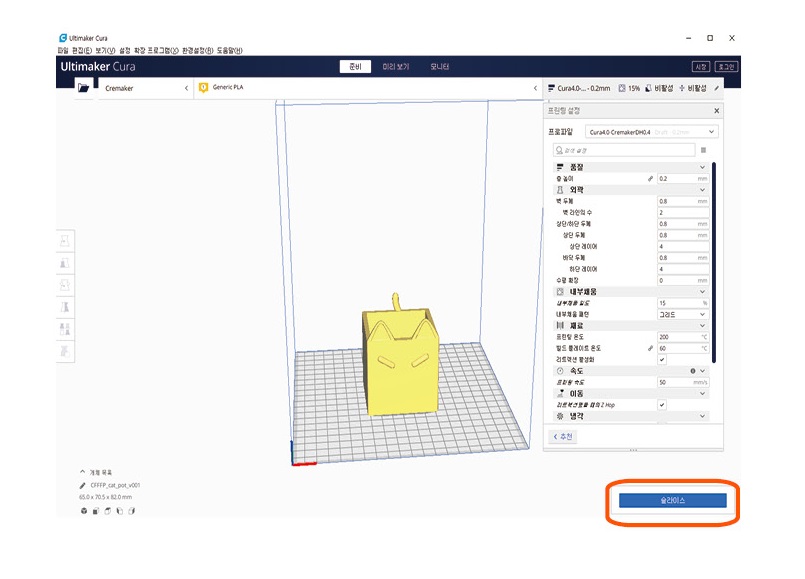
Task: Click the Generic PLA material extruder icon
Action: pyautogui.click(x=203, y=88)
